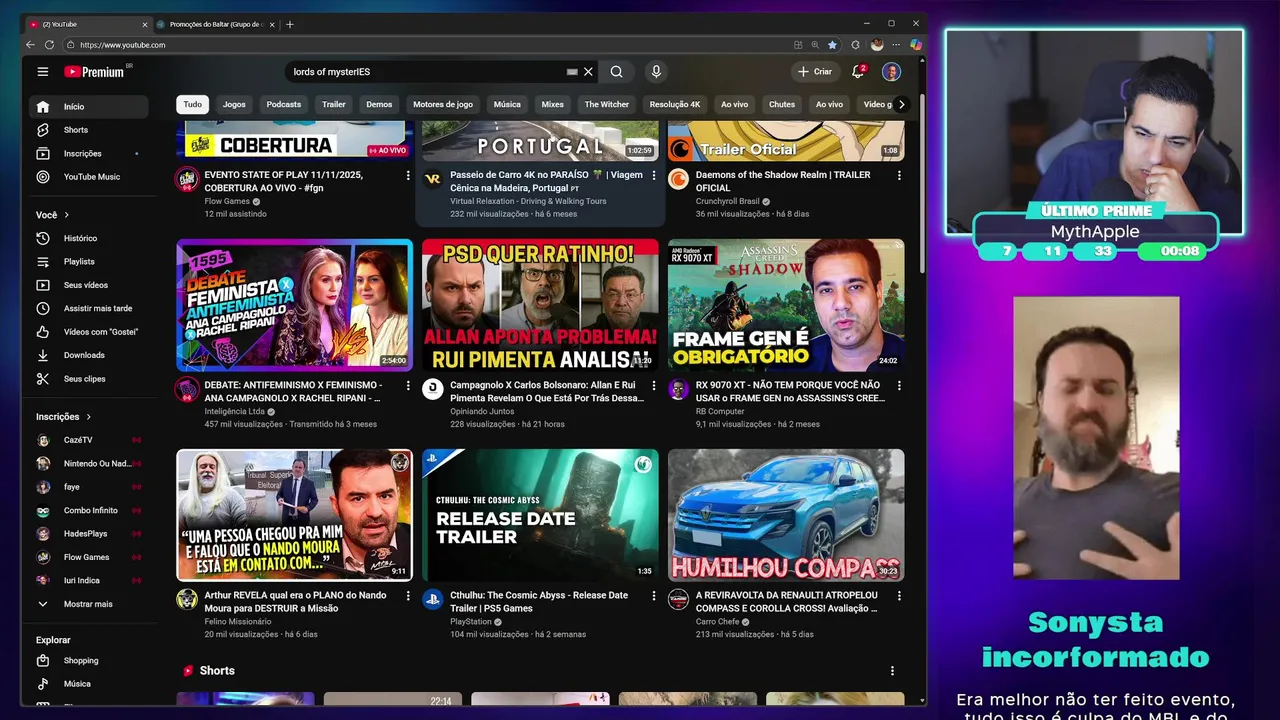Open PlayStation channel link under Cthulhu video
This screenshot has width=1280, height=720.
point(471,621)
